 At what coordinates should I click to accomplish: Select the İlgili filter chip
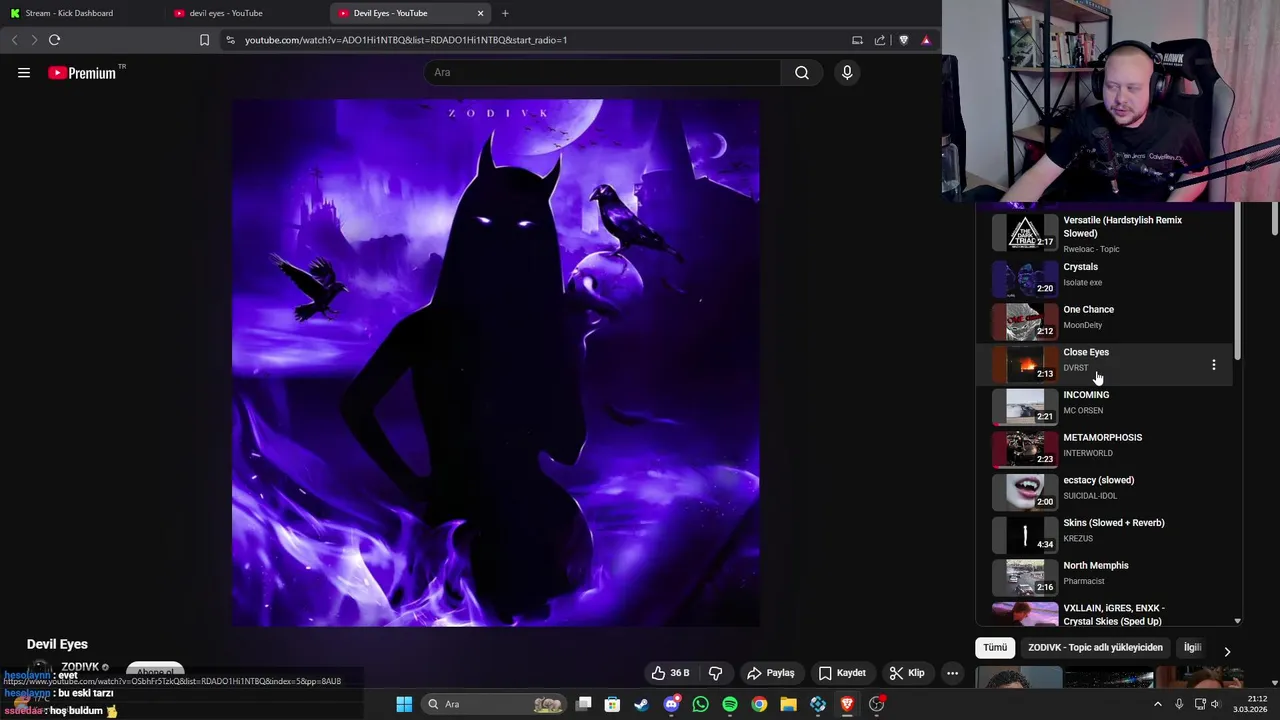(x=1192, y=647)
